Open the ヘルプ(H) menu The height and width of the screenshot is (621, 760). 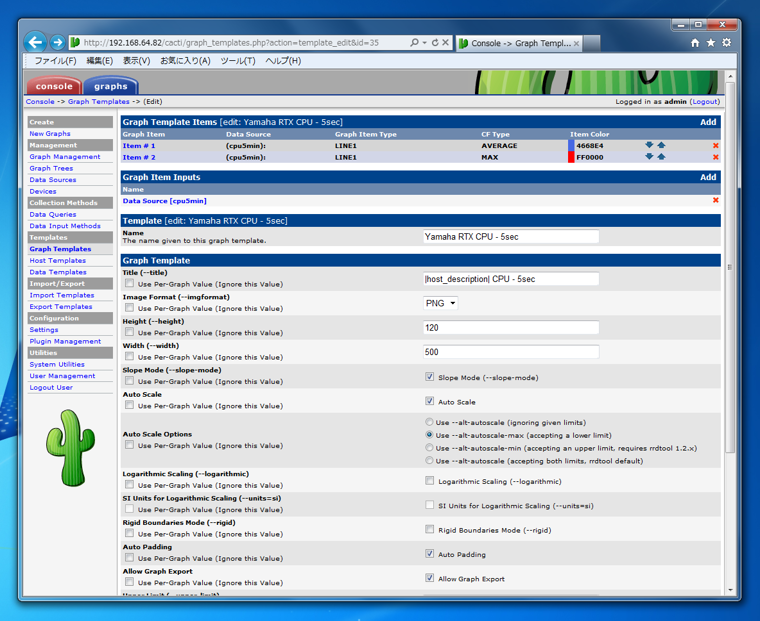click(283, 61)
